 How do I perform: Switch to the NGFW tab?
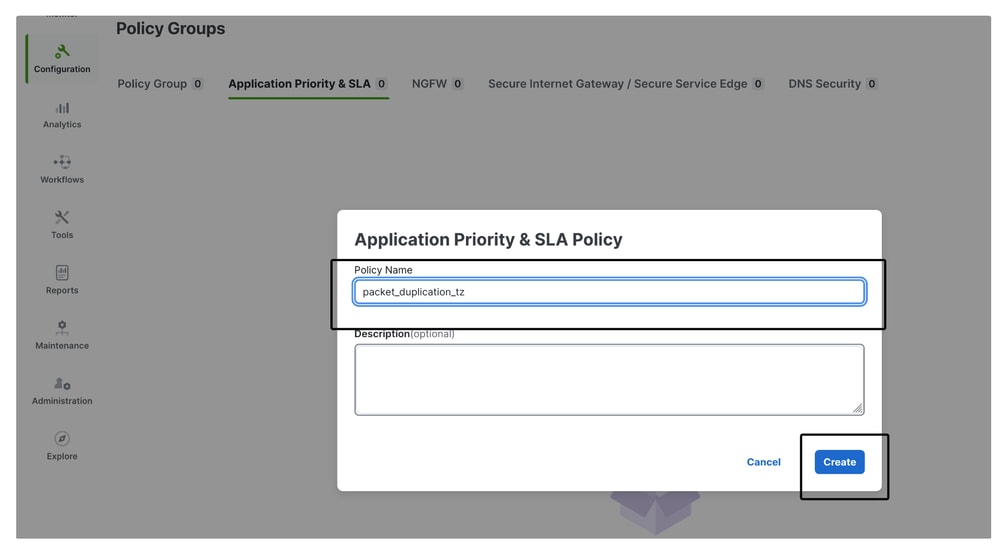pyautogui.click(x=437, y=83)
